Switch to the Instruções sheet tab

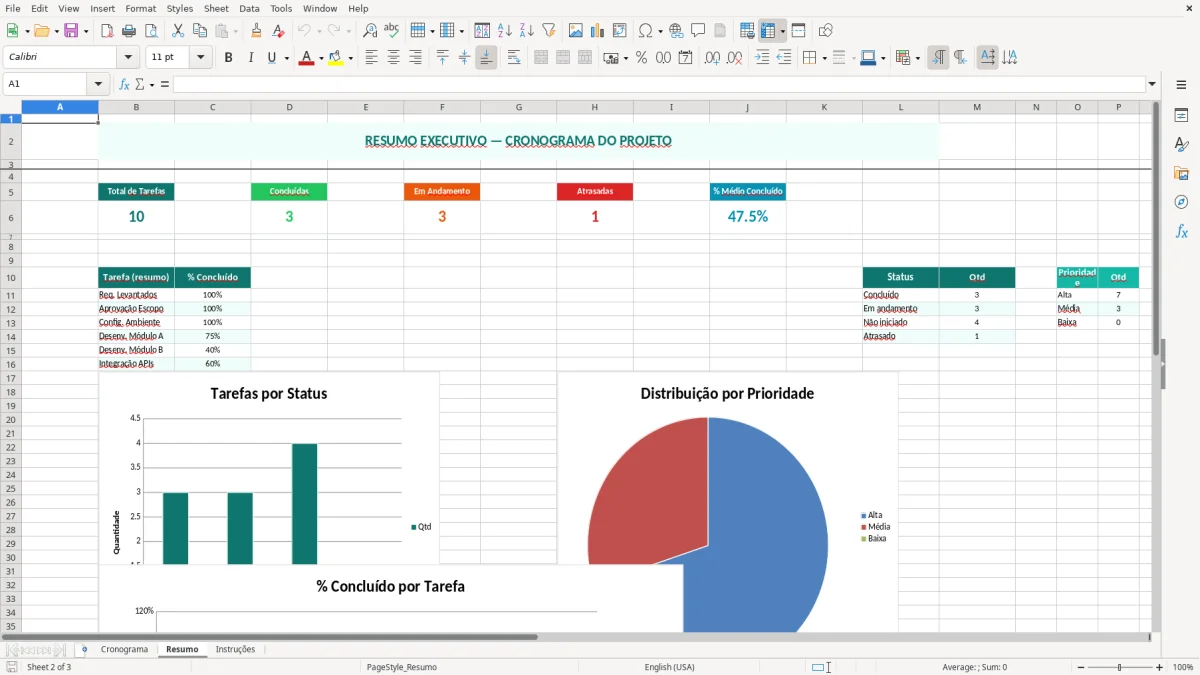tap(236, 649)
